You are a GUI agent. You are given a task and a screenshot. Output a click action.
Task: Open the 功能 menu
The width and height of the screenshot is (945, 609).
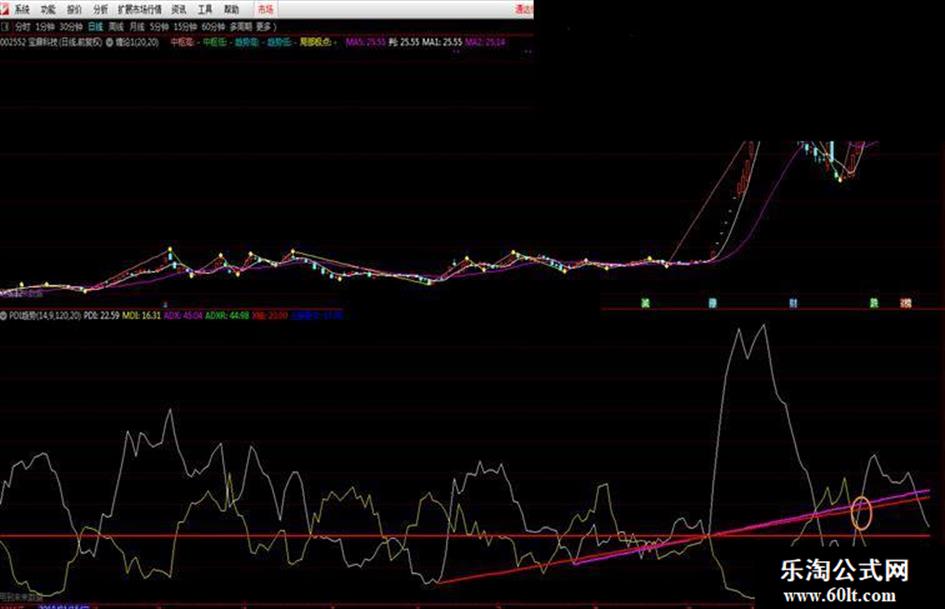tap(48, 8)
